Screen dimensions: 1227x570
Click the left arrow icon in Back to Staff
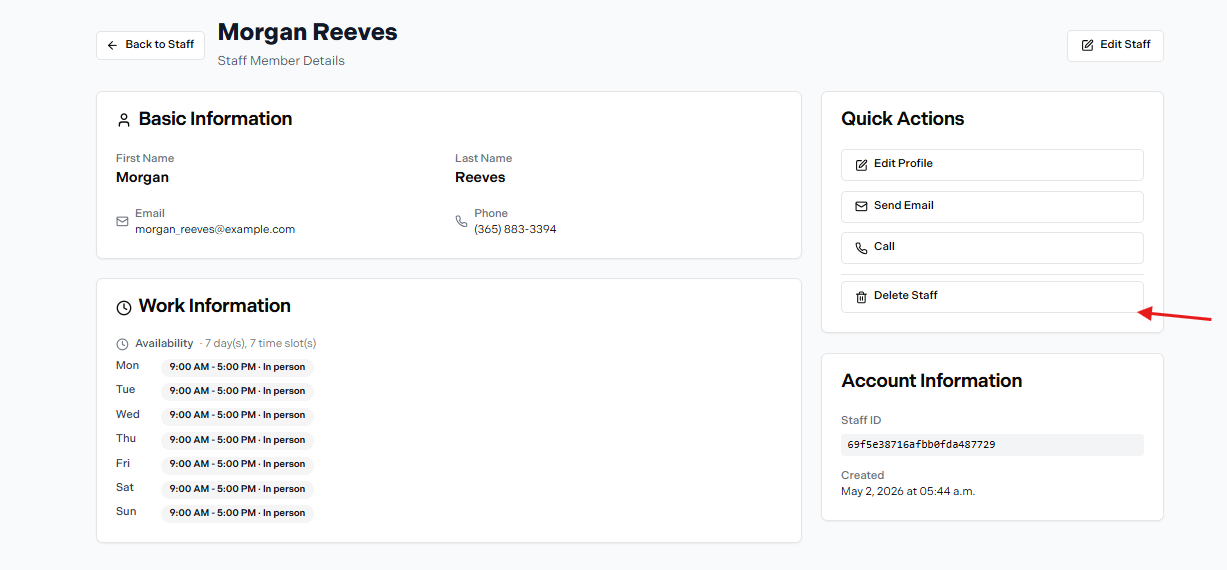(x=113, y=45)
